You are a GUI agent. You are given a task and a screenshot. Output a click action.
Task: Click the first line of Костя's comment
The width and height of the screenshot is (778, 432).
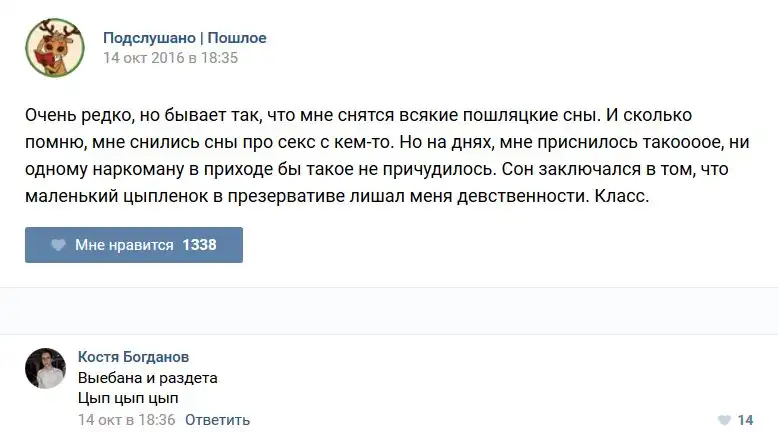tap(147, 378)
